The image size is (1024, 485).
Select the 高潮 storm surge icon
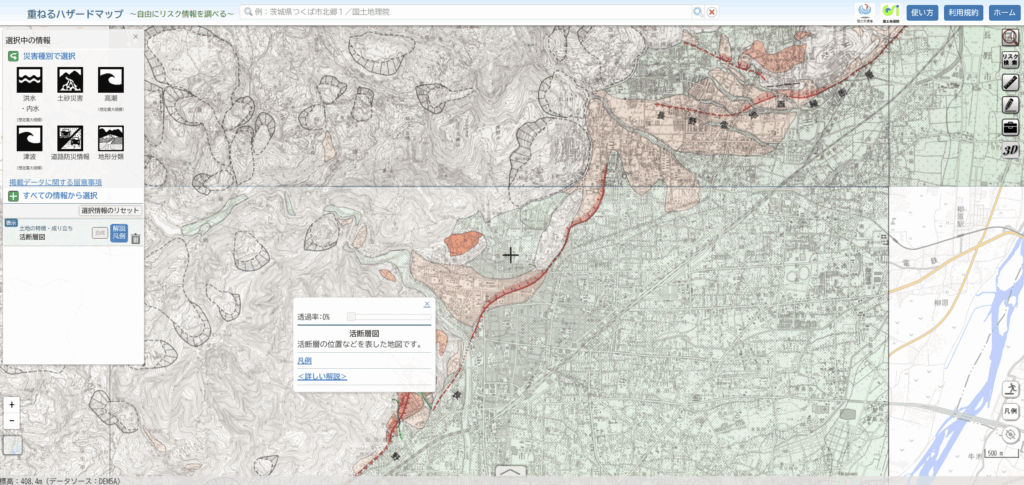point(111,80)
